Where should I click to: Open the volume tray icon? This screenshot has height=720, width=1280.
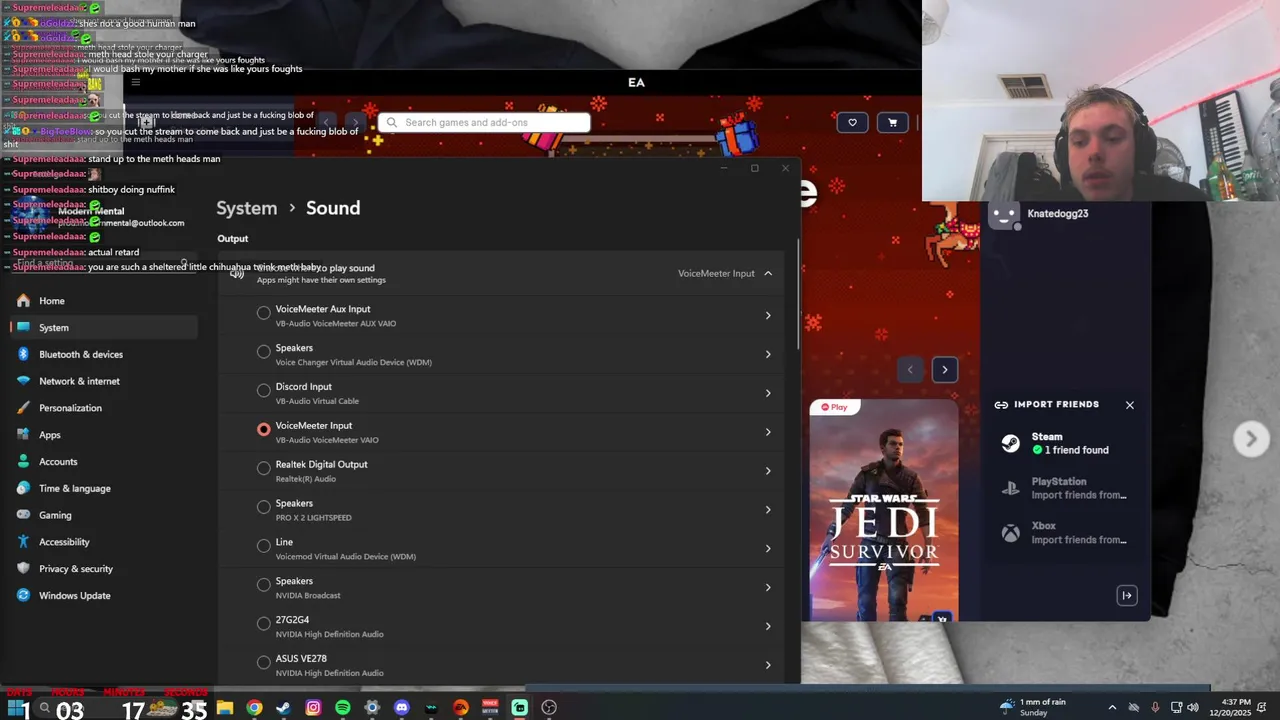pyautogui.click(x=1193, y=708)
